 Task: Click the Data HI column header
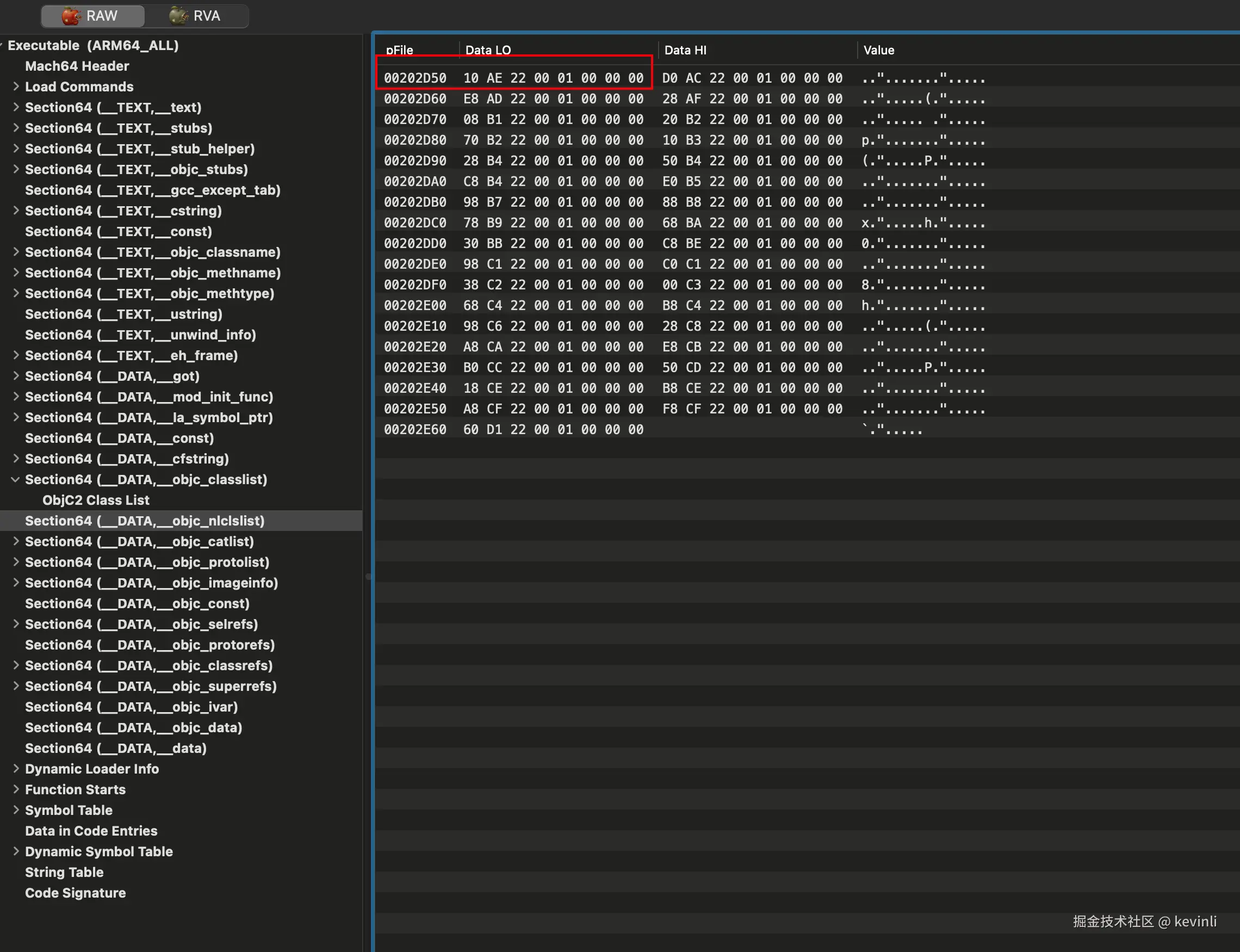pos(685,50)
